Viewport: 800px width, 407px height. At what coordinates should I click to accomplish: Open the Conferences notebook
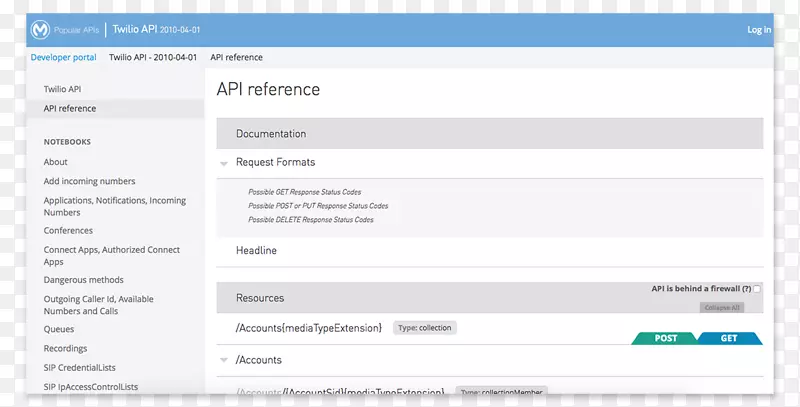pyautogui.click(x=68, y=231)
